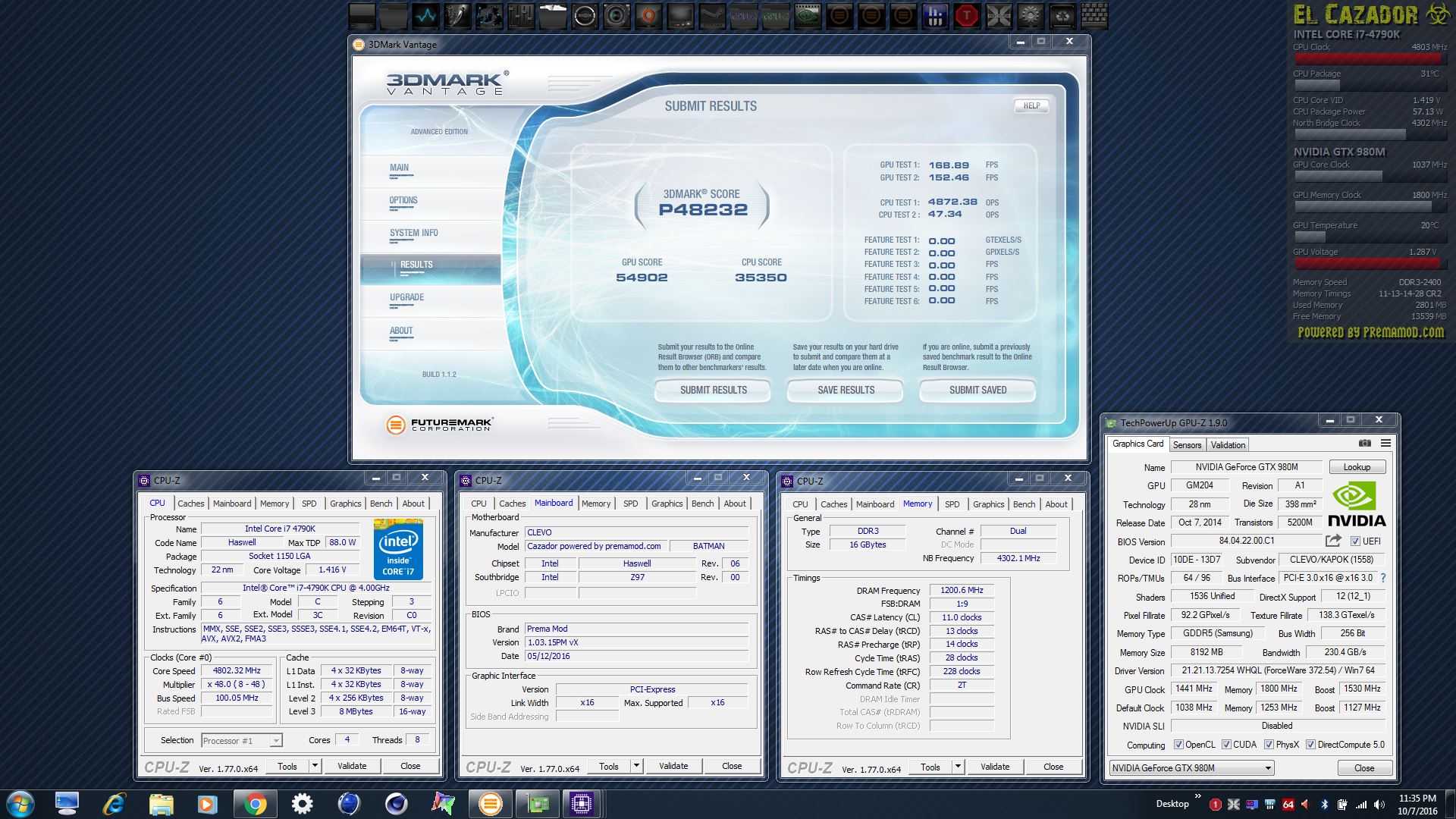Click the Lookup button in GPU-Z

pyautogui.click(x=1357, y=467)
